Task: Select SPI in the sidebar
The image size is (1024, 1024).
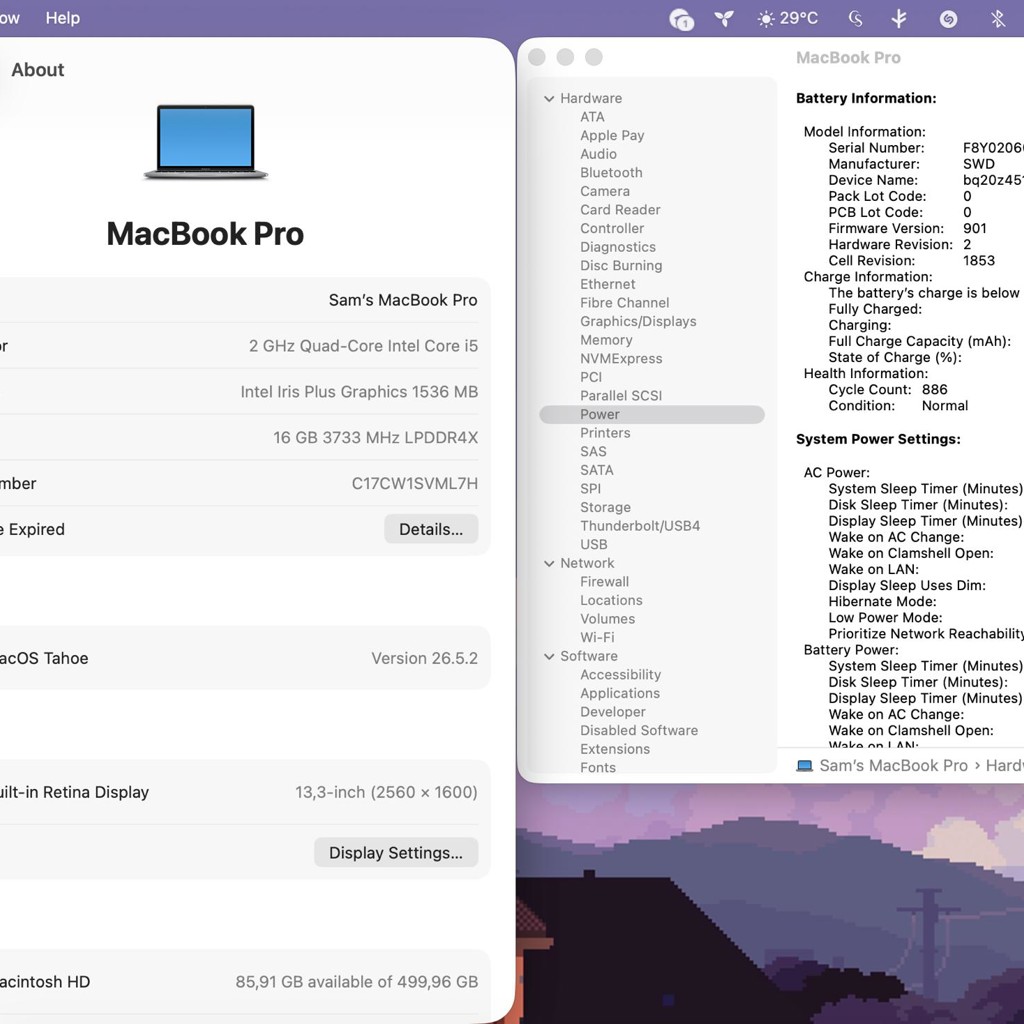Action: coord(590,489)
